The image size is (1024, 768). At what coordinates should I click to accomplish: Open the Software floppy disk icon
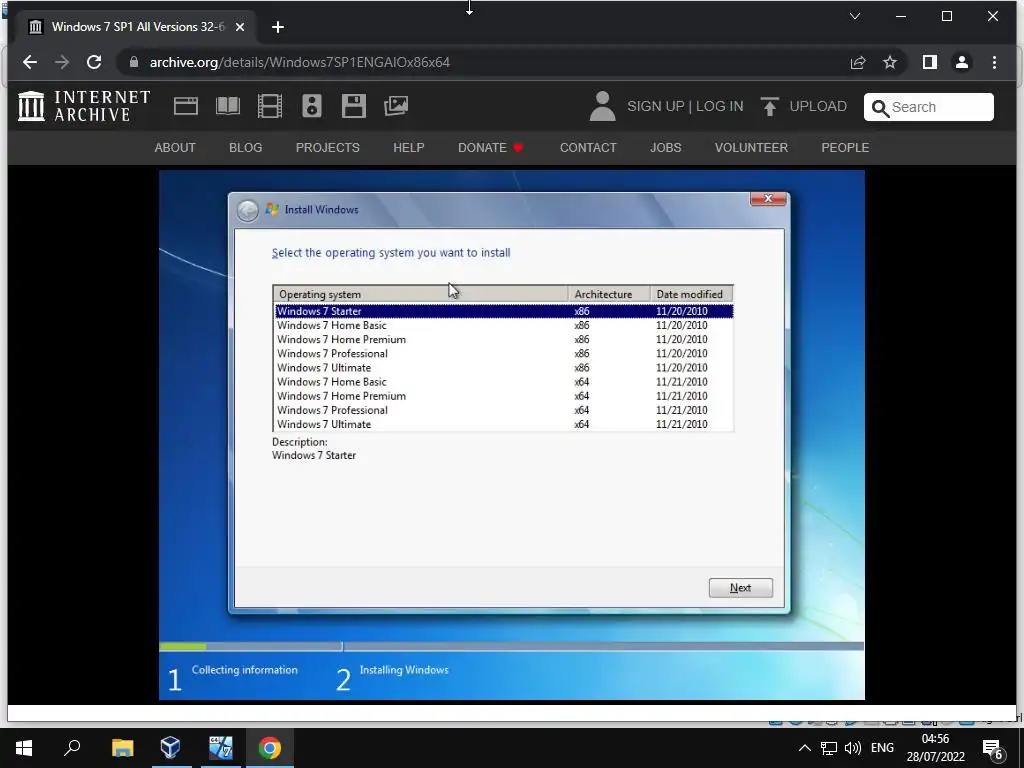click(353, 106)
